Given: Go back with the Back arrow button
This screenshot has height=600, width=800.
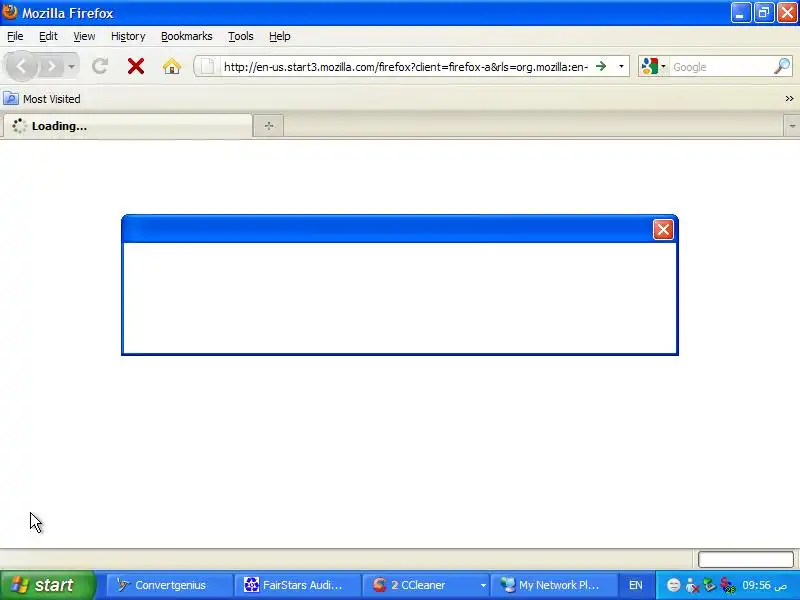Looking at the screenshot, I should click(21, 66).
